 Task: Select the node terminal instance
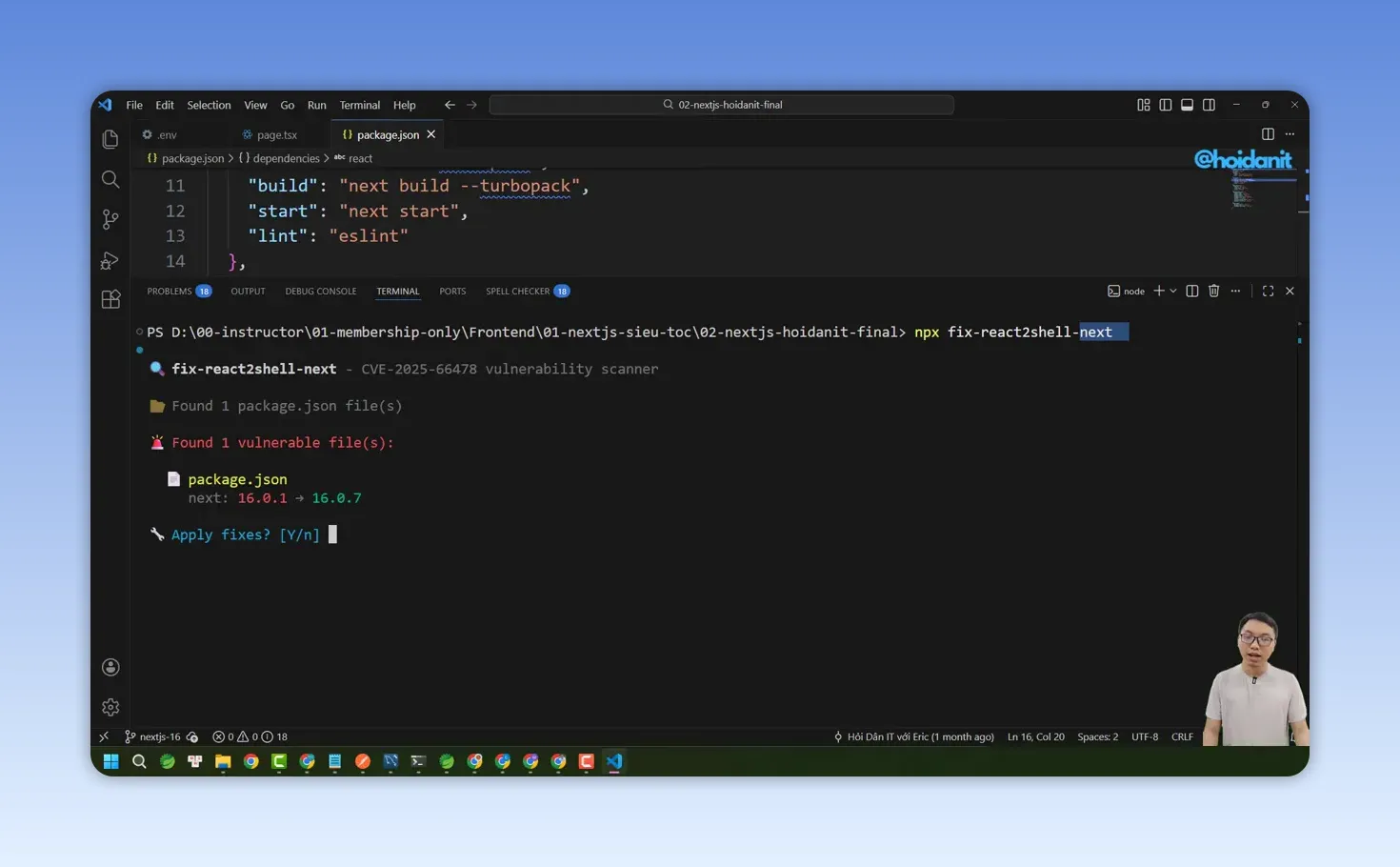pos(1126,291)
